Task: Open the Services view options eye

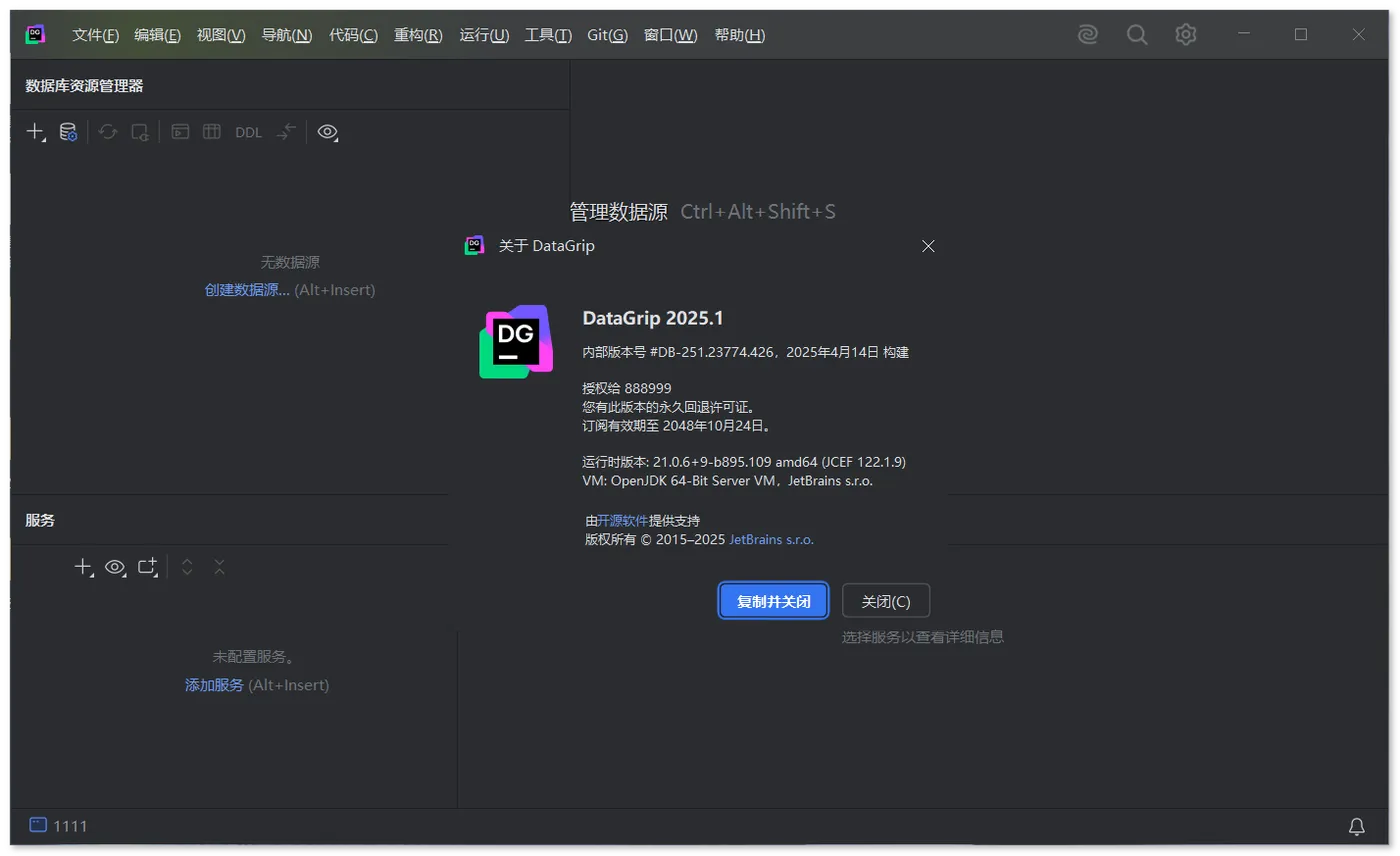Action: [x=116, y=567]
